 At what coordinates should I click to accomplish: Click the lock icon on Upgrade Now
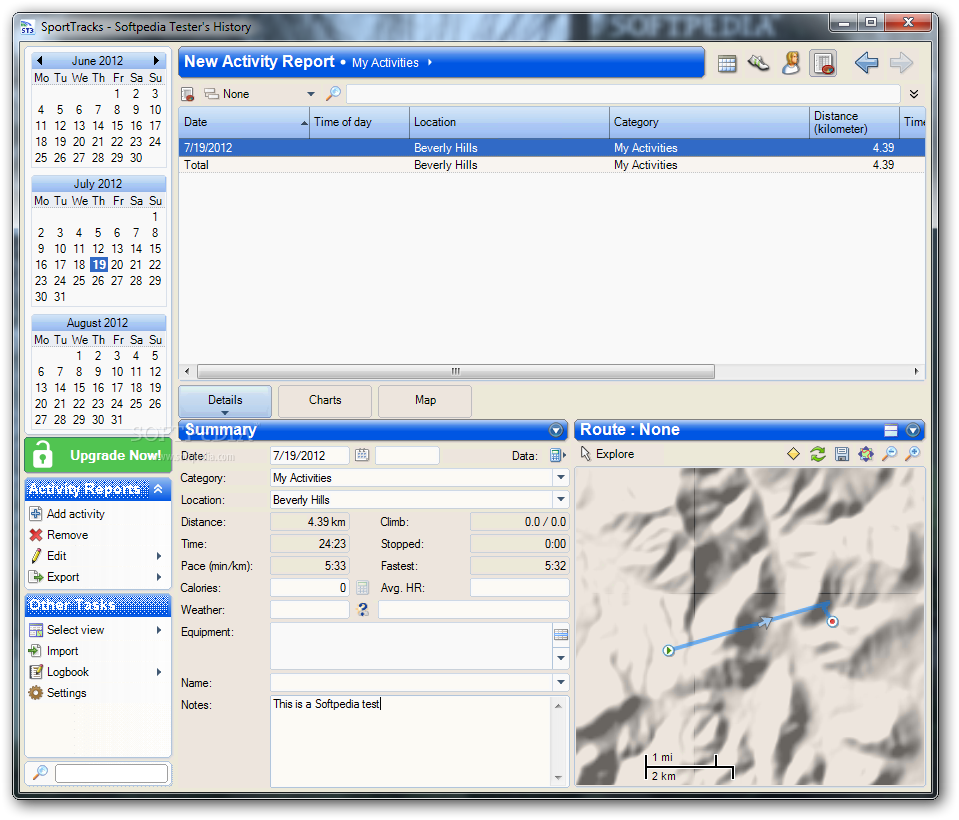[x=42, y=455]
